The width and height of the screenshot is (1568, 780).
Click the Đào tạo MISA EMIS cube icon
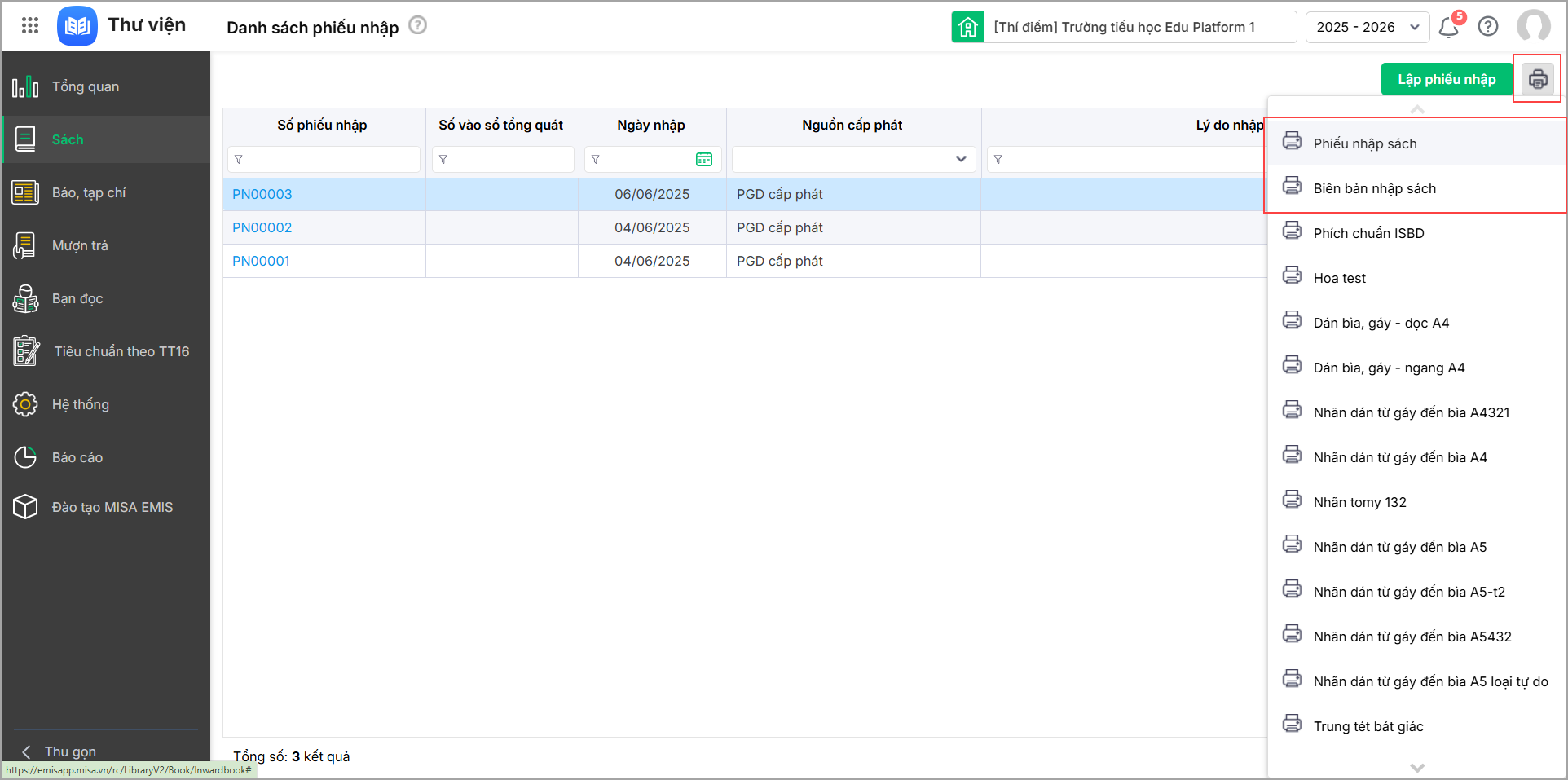25,507
